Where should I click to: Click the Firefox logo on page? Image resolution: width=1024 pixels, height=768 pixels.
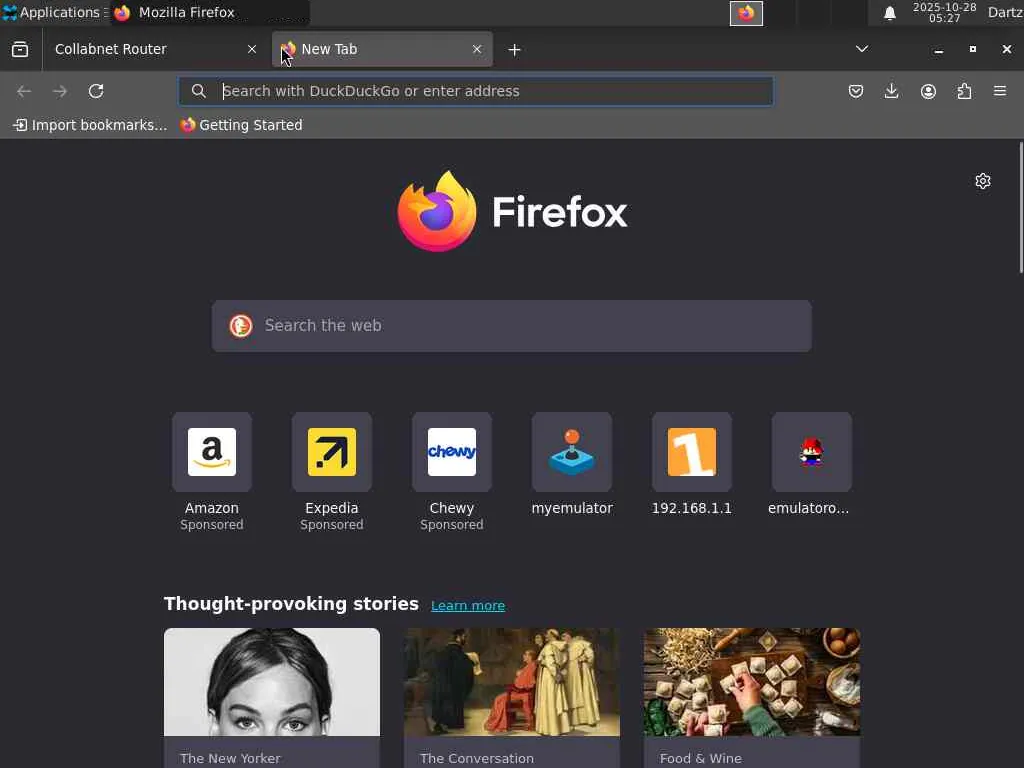click(x=512, y=212)
